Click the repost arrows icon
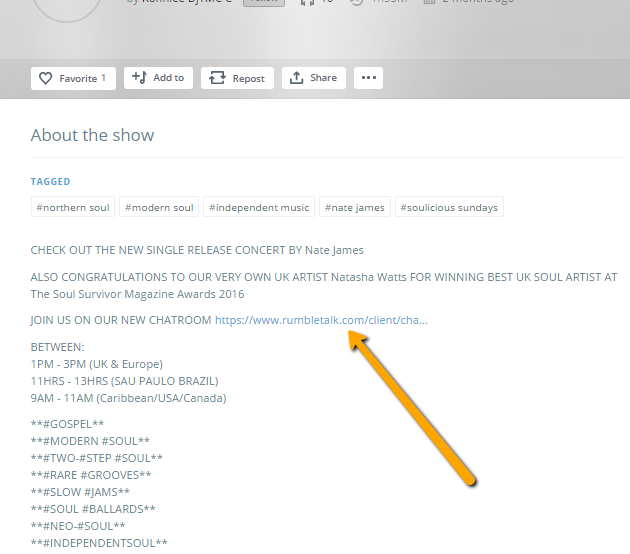 coord(217,78)
